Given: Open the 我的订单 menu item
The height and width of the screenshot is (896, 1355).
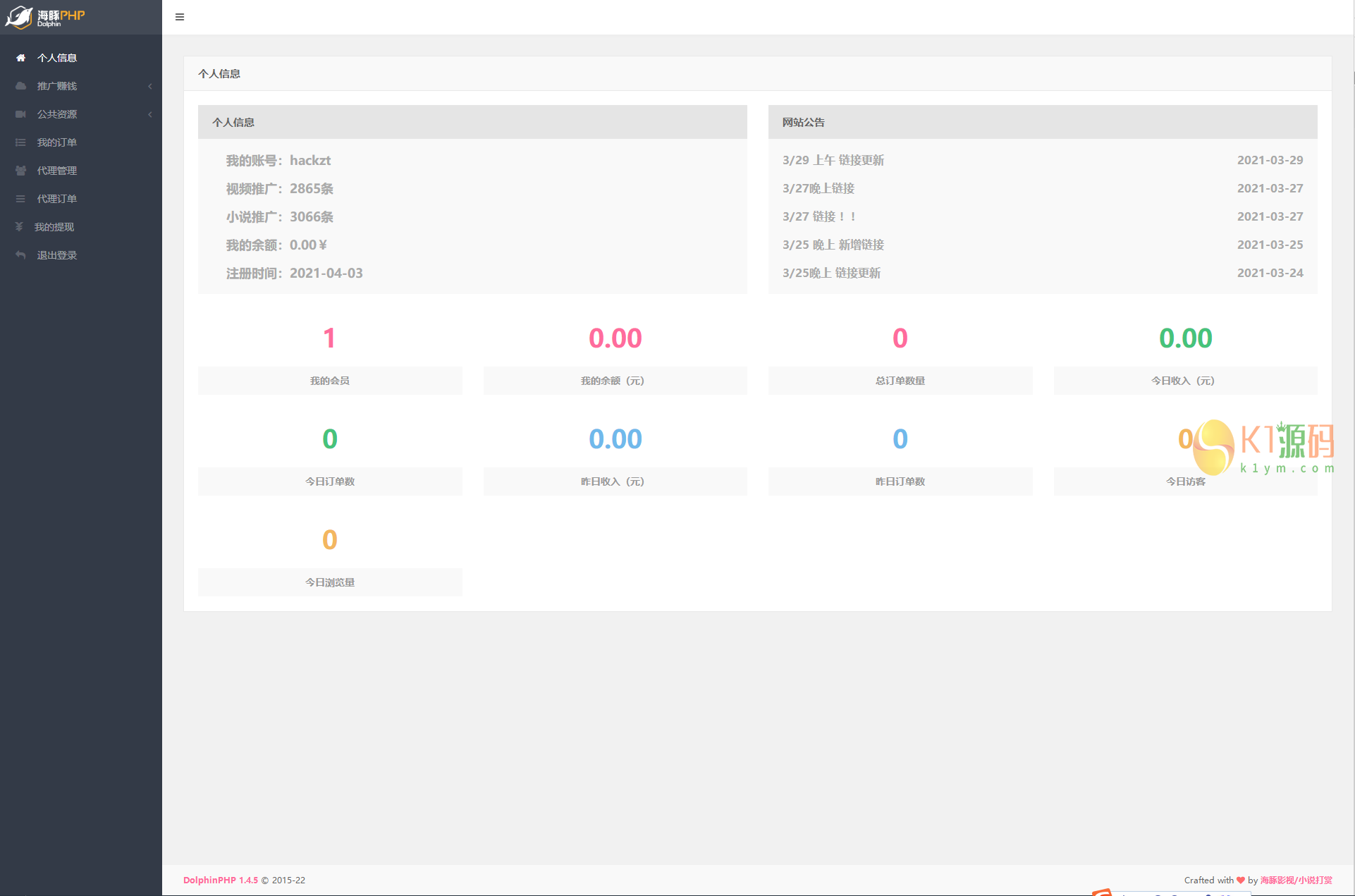Looking at the screenshot, I should (x=57, y=142).
